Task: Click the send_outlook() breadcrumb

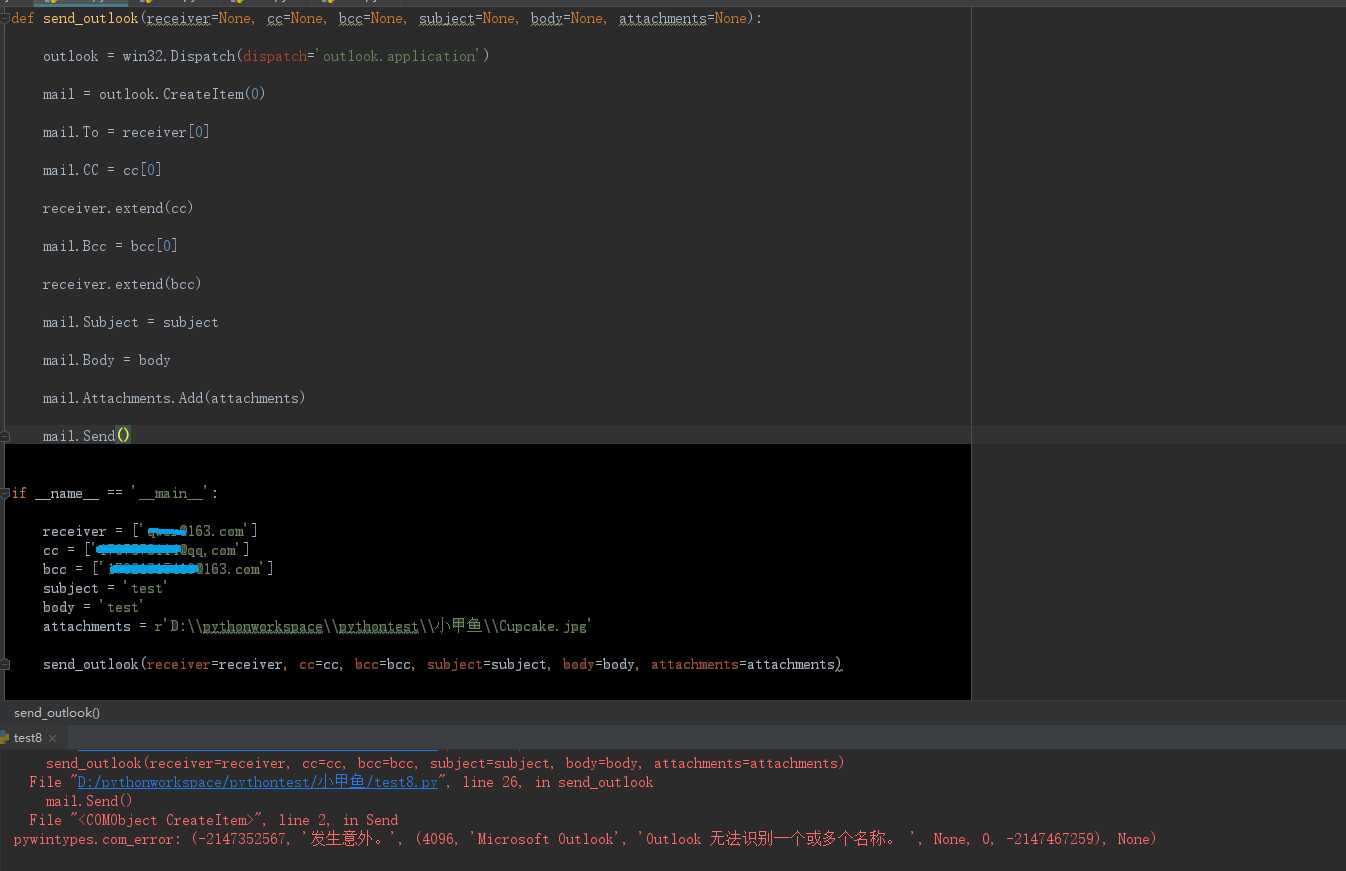Action: coord(57,713)
